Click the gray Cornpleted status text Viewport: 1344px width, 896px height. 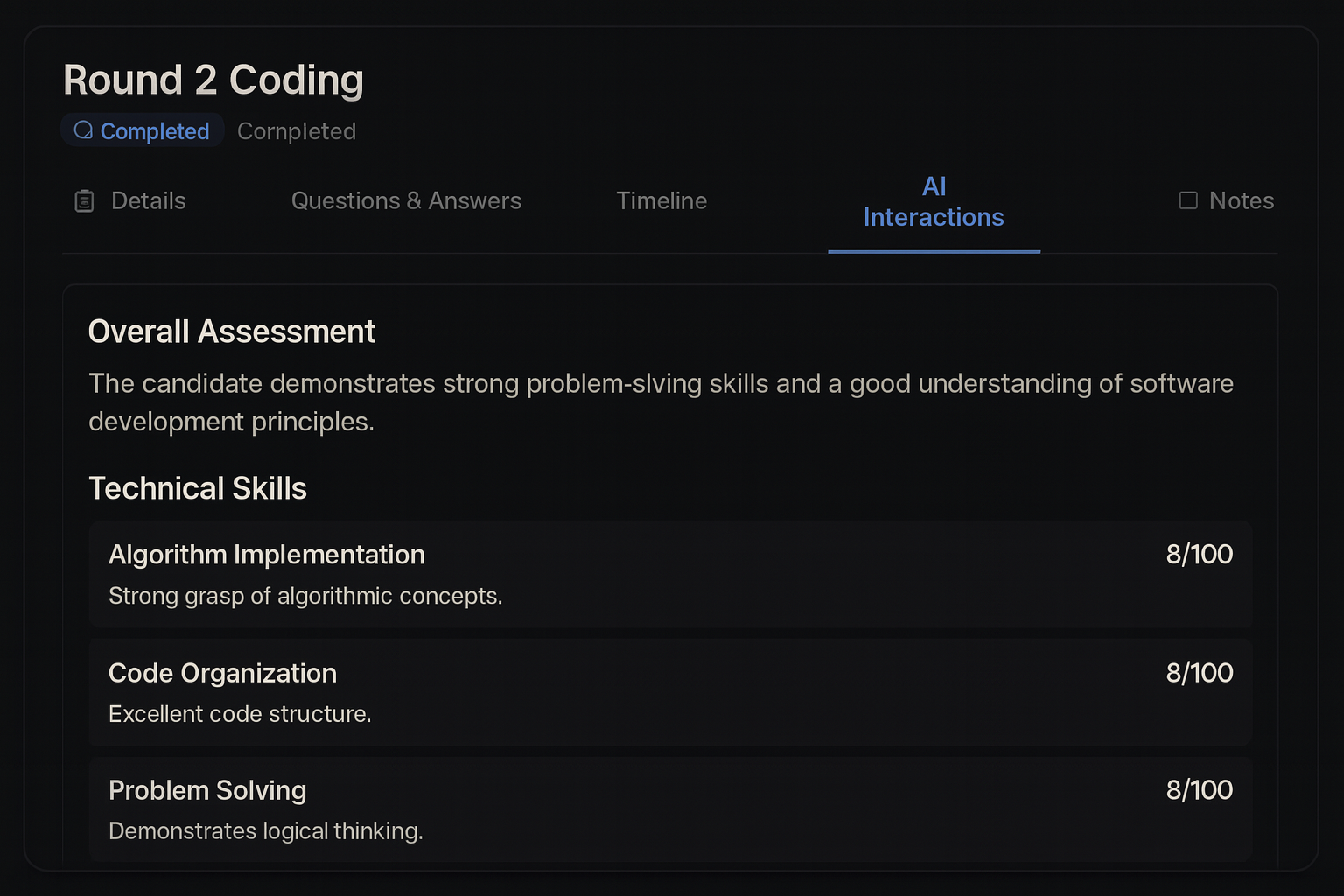(x=297, y=131)
